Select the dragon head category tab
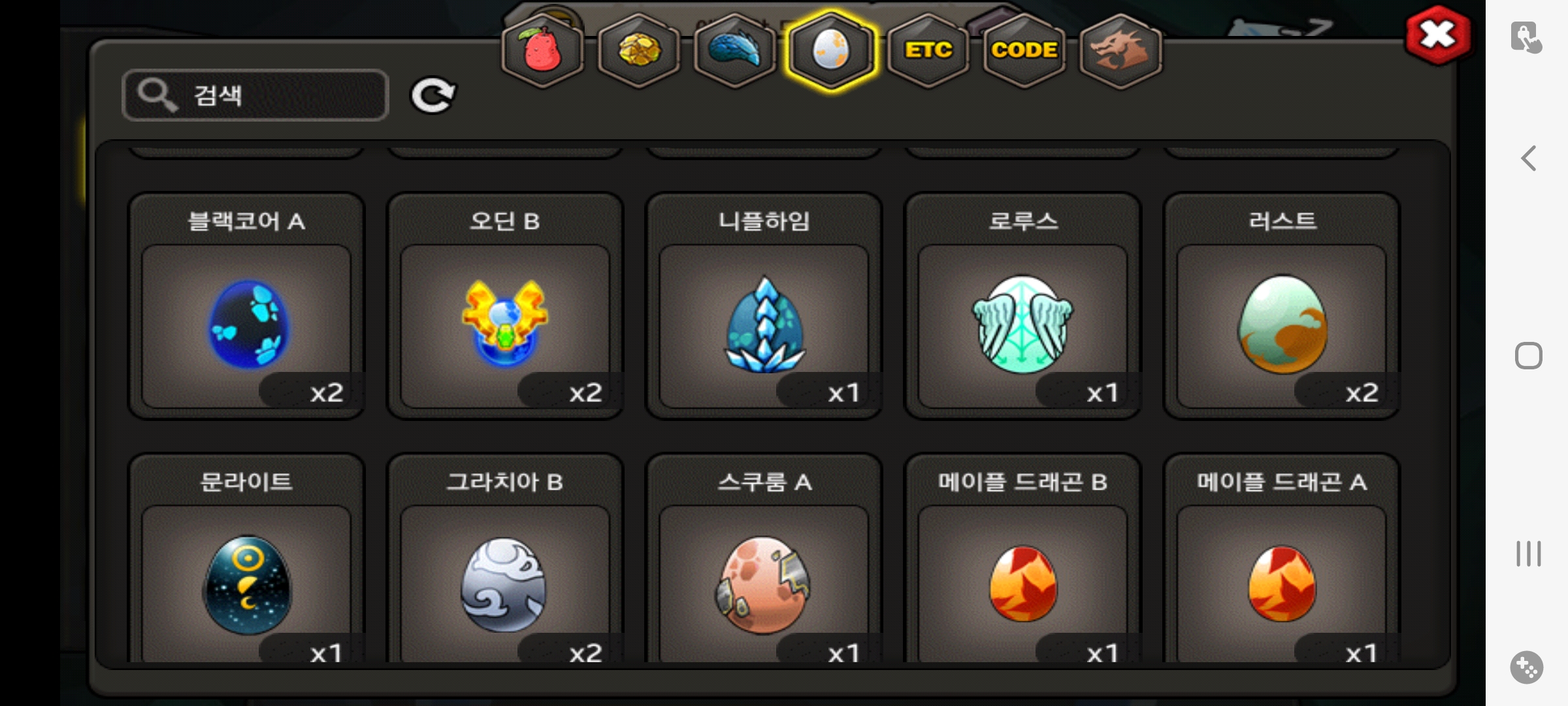The height and width of the screenshot is (706, 1568). click(x=1120, y=51)
